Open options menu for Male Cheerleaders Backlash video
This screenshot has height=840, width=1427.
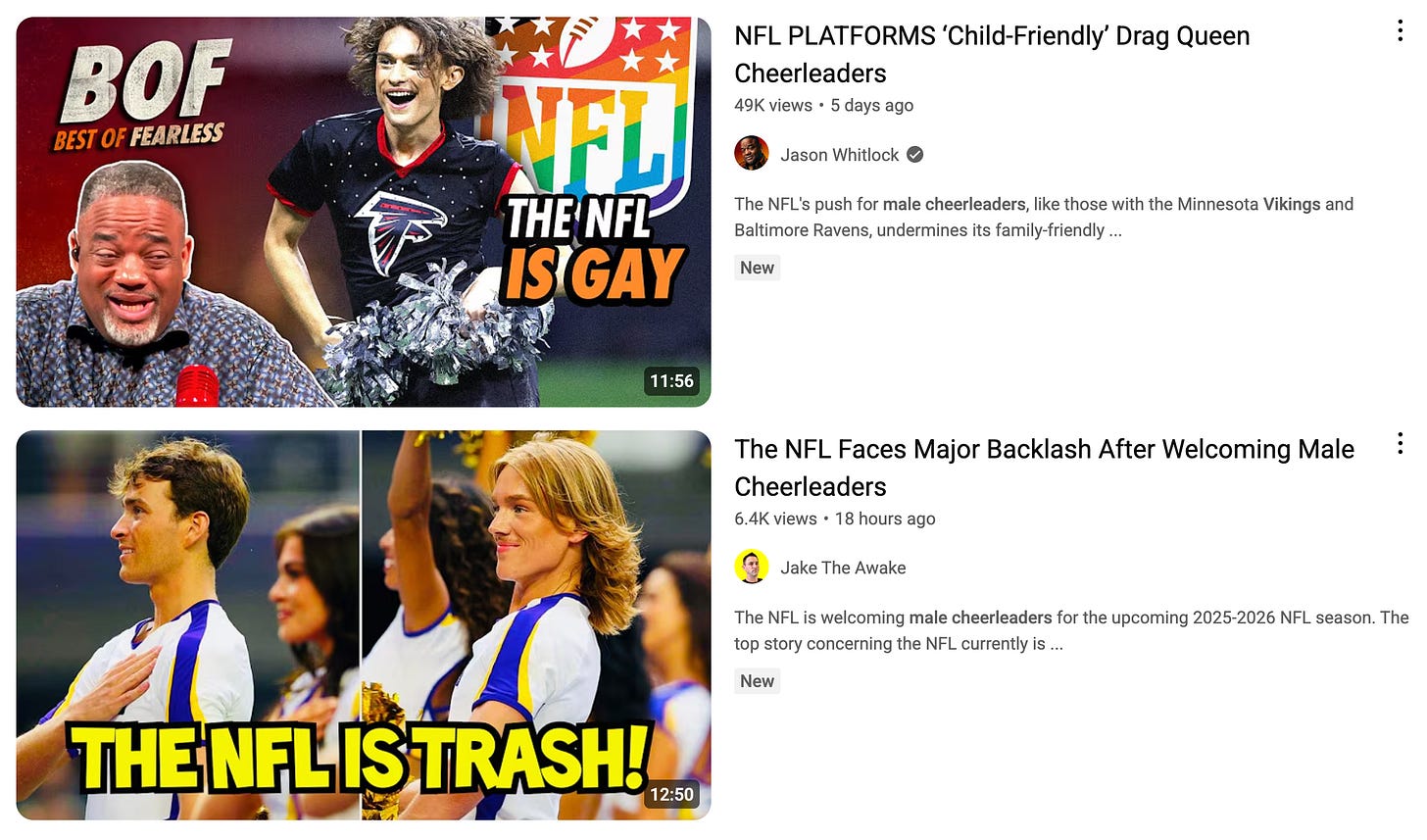[1400, 444]
